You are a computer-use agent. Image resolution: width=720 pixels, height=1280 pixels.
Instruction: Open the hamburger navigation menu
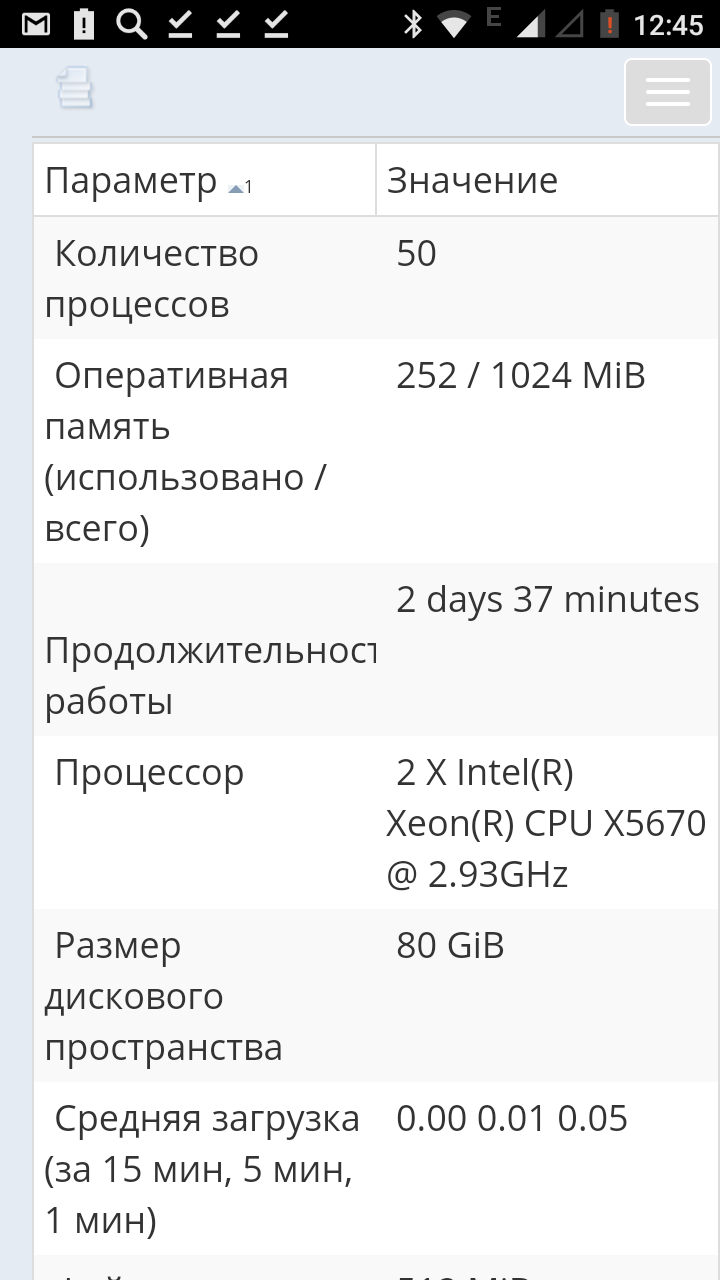coord(667,92)
